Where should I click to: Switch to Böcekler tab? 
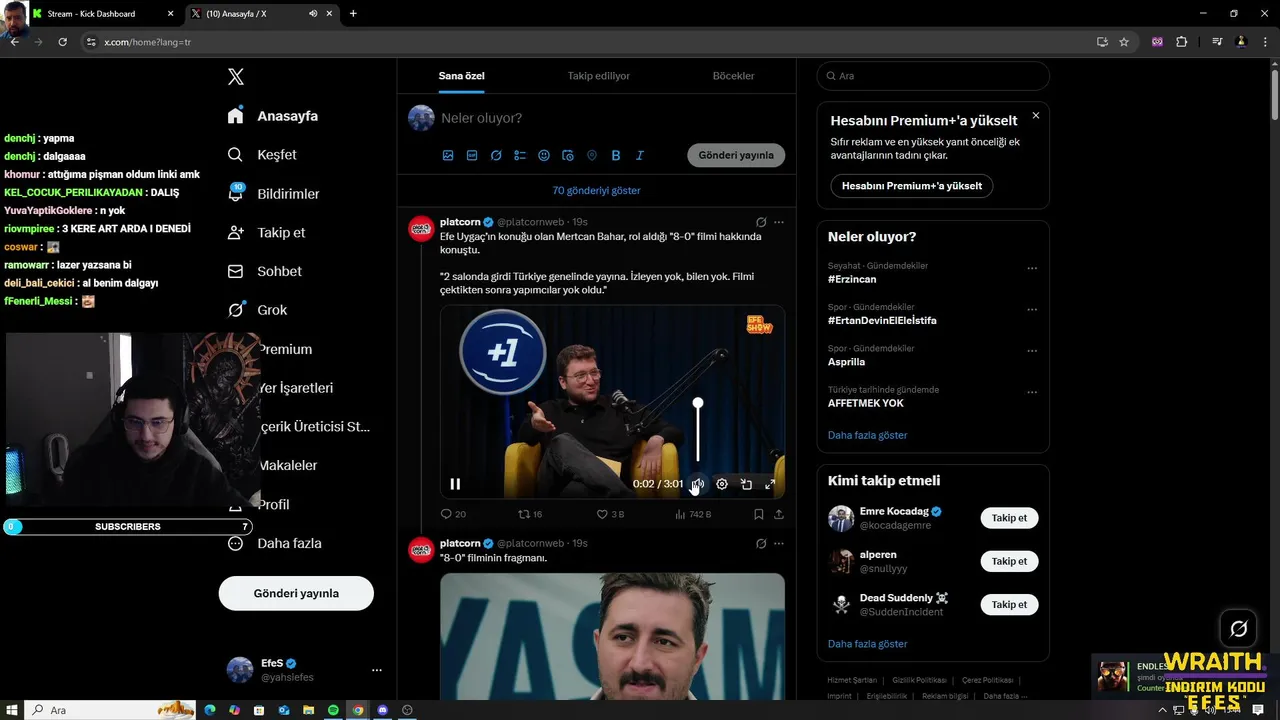pyautogui.click(x=733, y=76)
